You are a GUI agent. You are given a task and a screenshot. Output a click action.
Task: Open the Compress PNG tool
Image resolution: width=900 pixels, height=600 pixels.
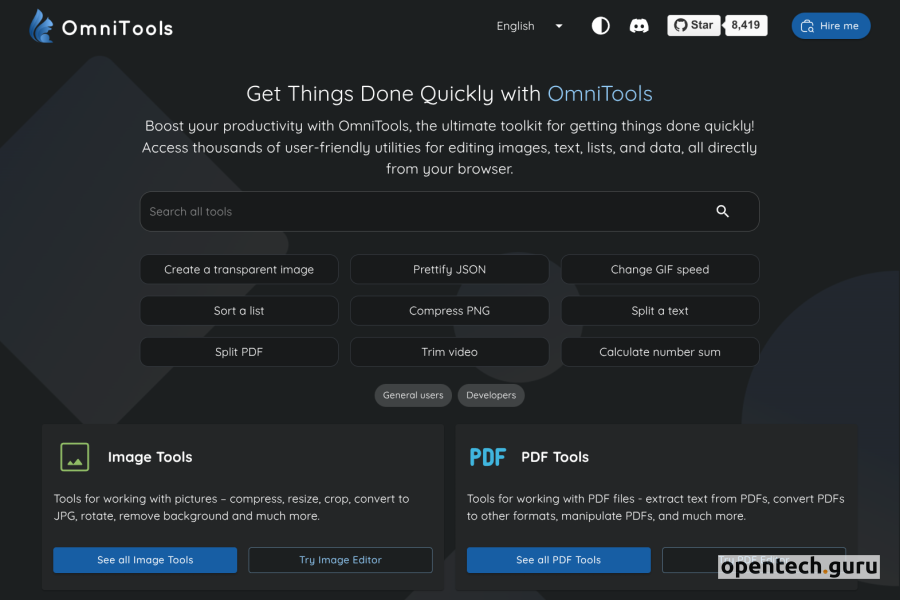(x=449, y=311)
